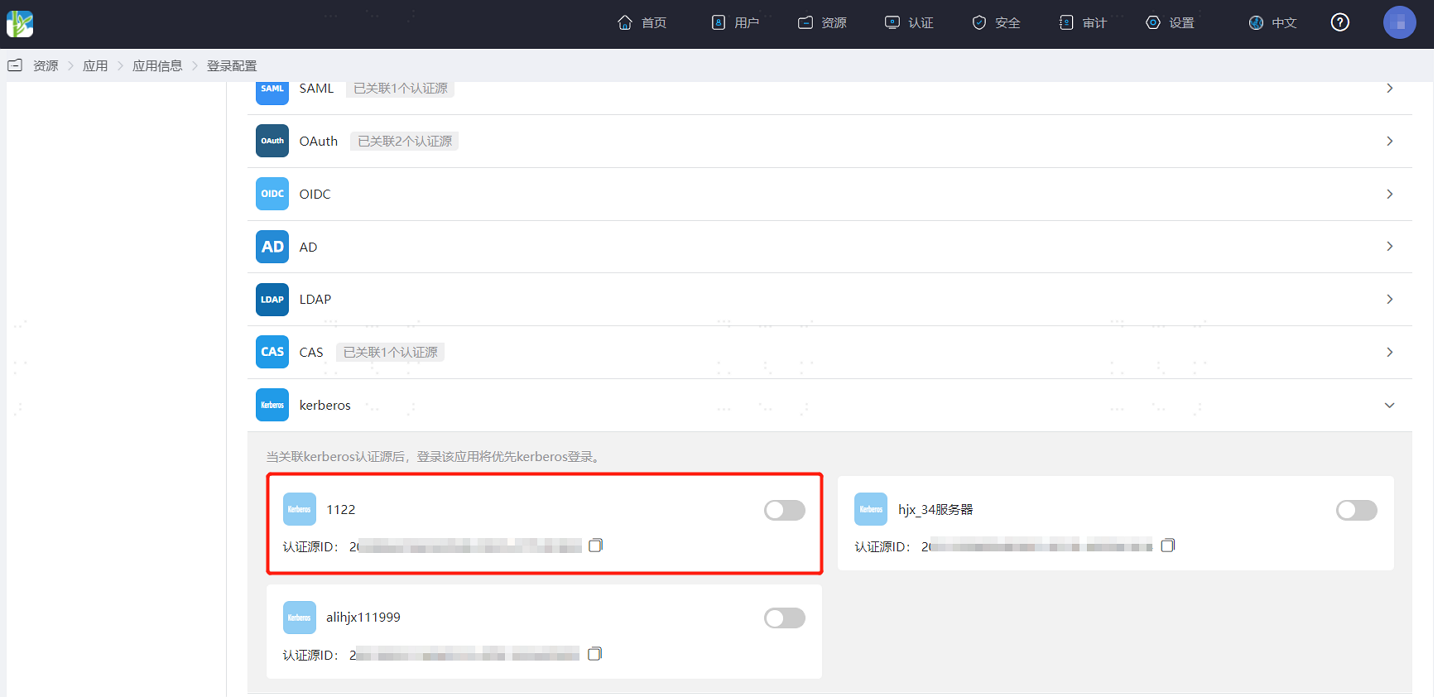The width and height of the screenshot is (1434, 697).
Task: Open the help question mark icon
Action: pos(1340,22)
